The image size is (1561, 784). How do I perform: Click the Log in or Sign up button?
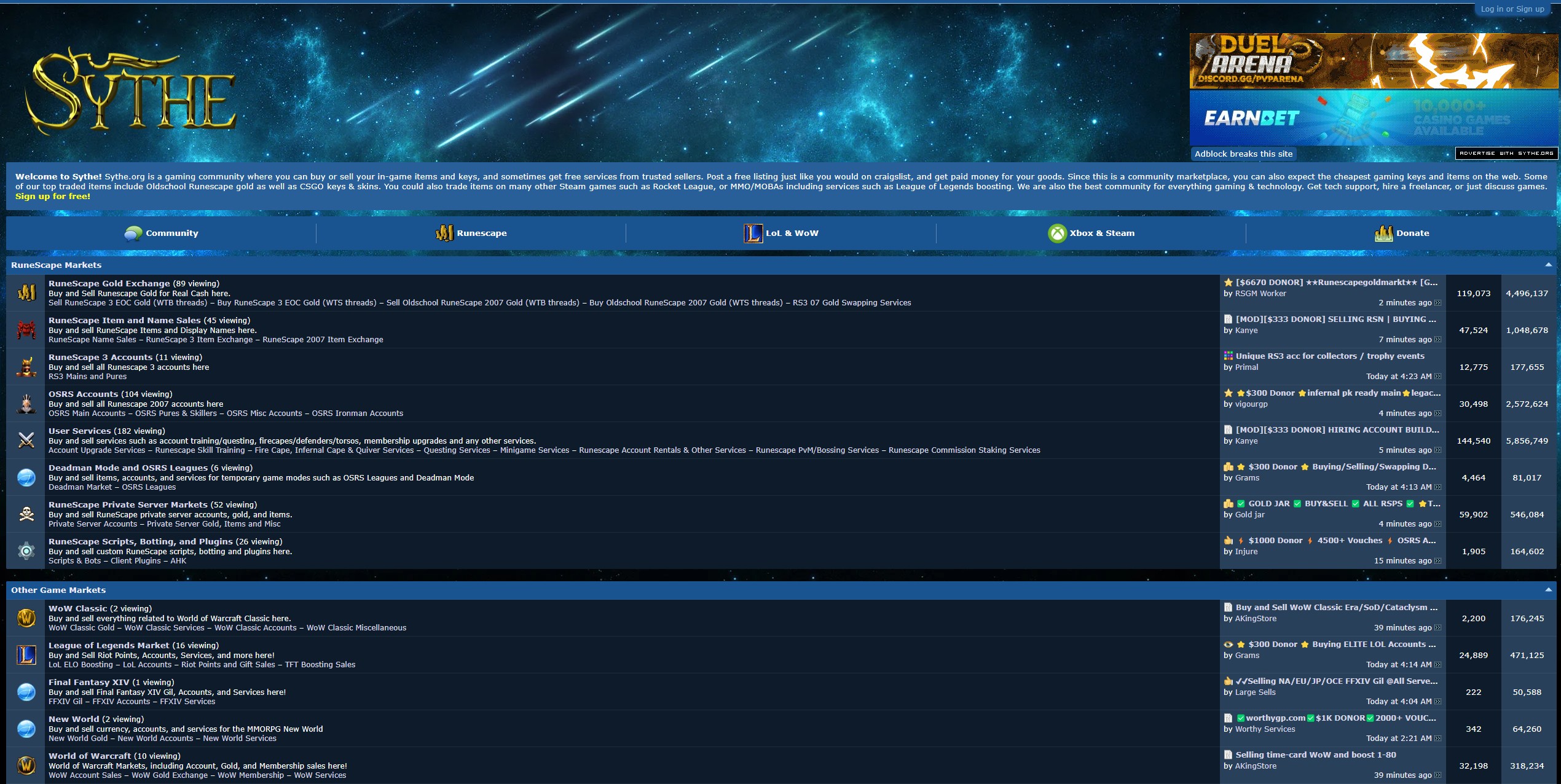coord(1512,9)
